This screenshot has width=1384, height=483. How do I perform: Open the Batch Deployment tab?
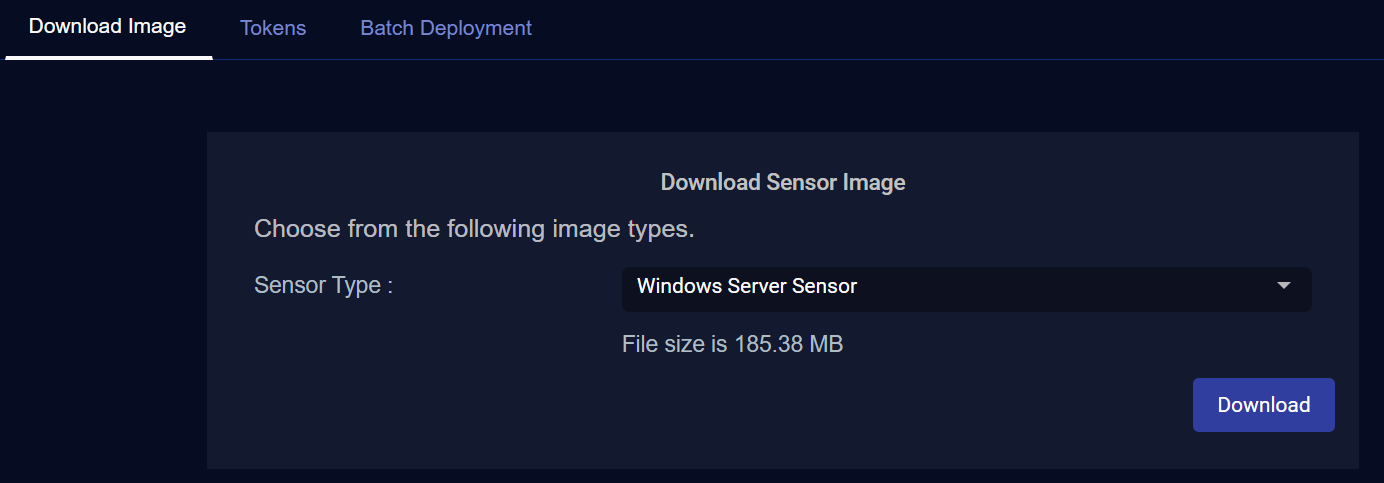(446, 28)
